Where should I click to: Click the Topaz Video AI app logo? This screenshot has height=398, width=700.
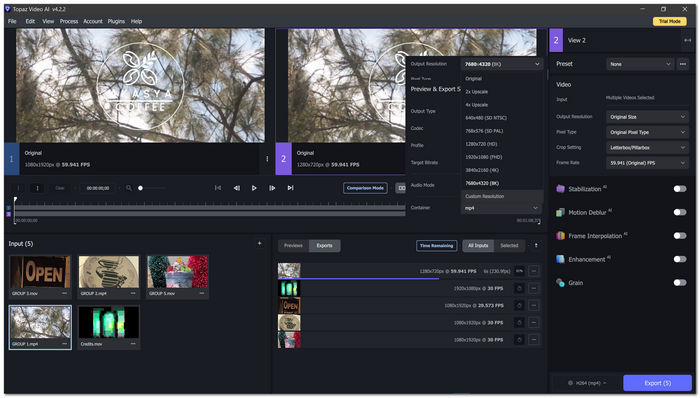pyautogui.click(x=8, y=9)
